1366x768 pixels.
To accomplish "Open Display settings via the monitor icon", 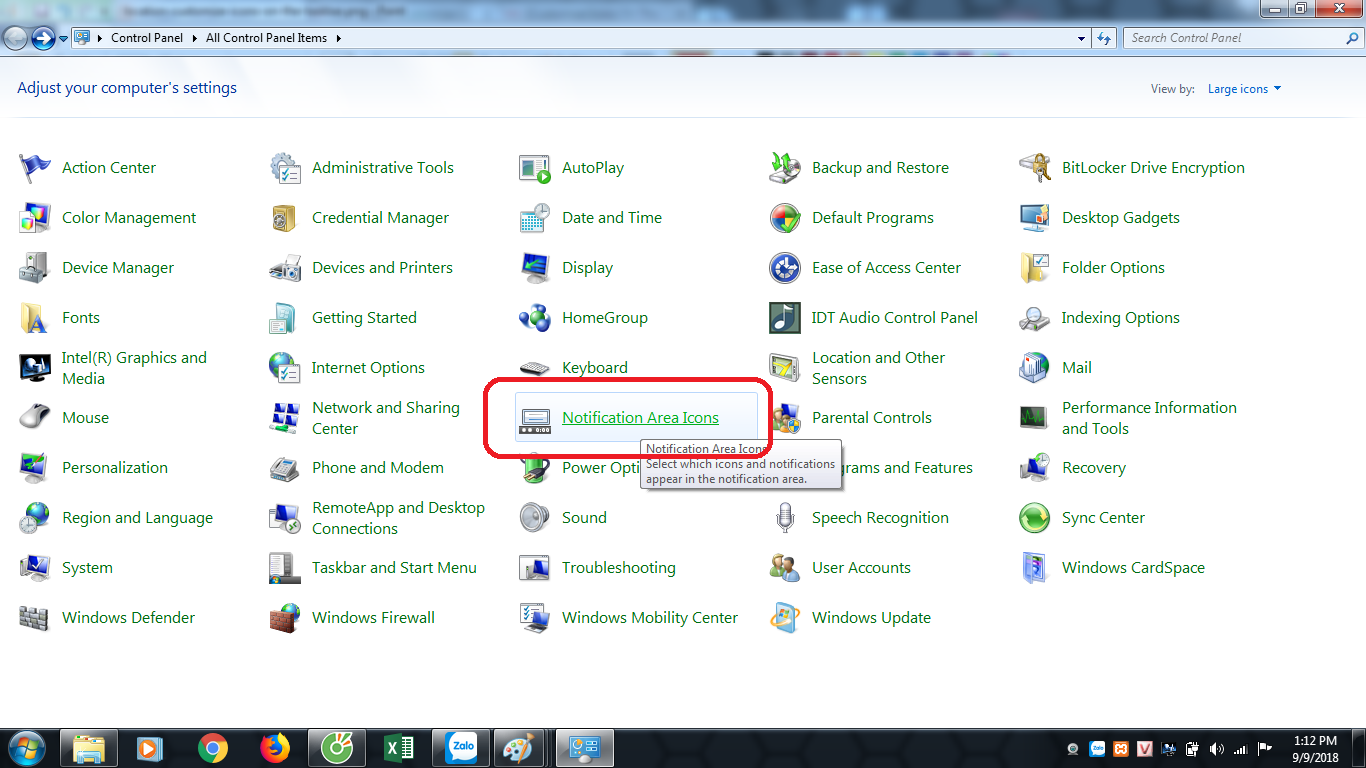I will (x=534, y=267).
